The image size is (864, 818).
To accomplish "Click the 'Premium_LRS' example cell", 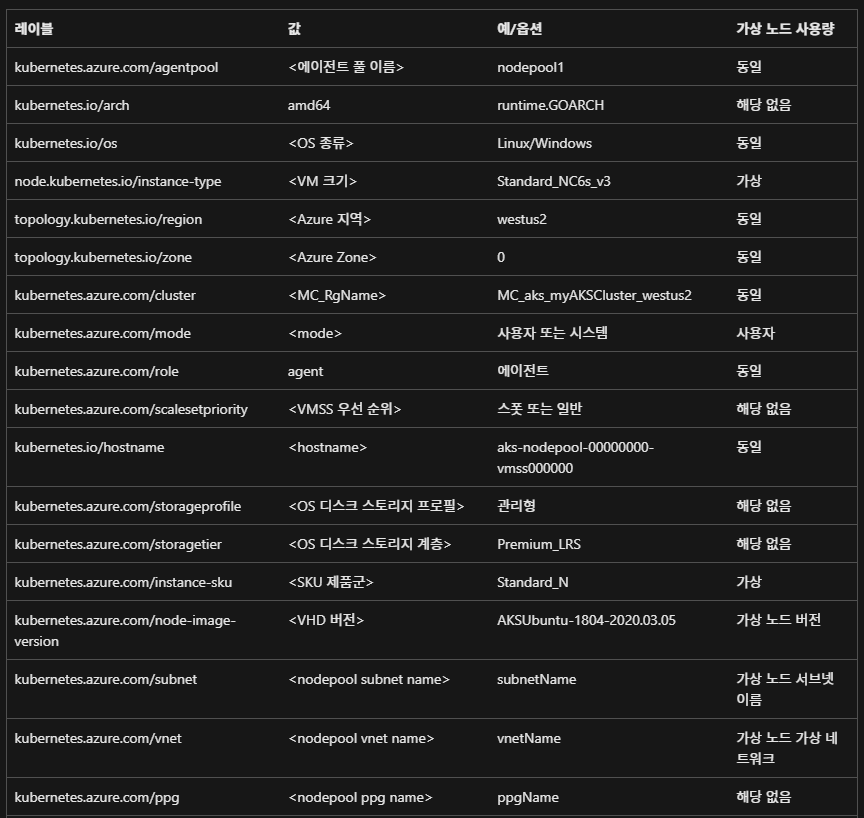I will coord(539,544).
